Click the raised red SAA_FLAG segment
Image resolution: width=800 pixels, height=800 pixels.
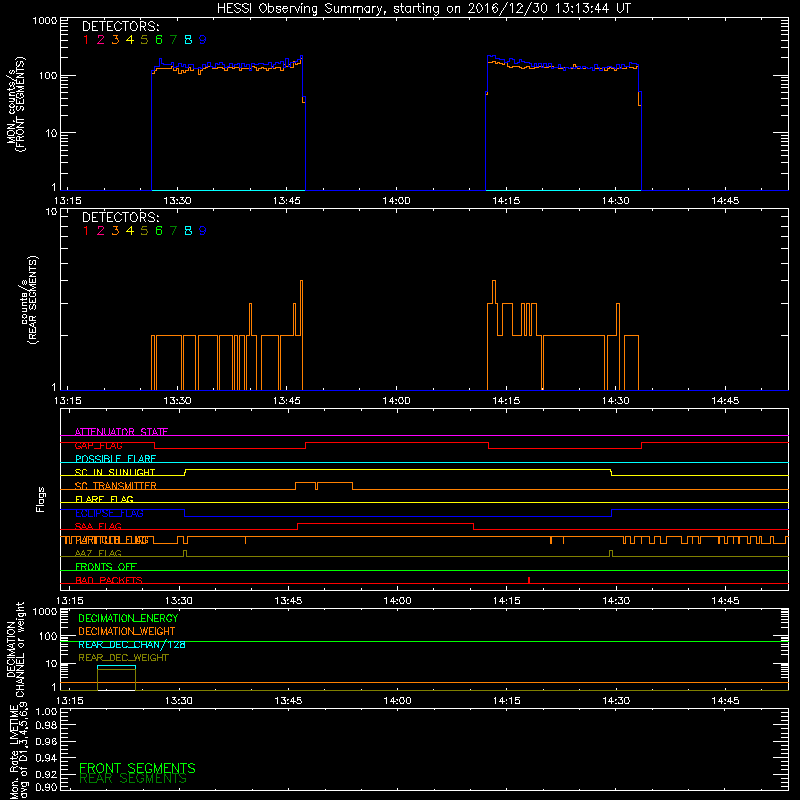[385, 524]
